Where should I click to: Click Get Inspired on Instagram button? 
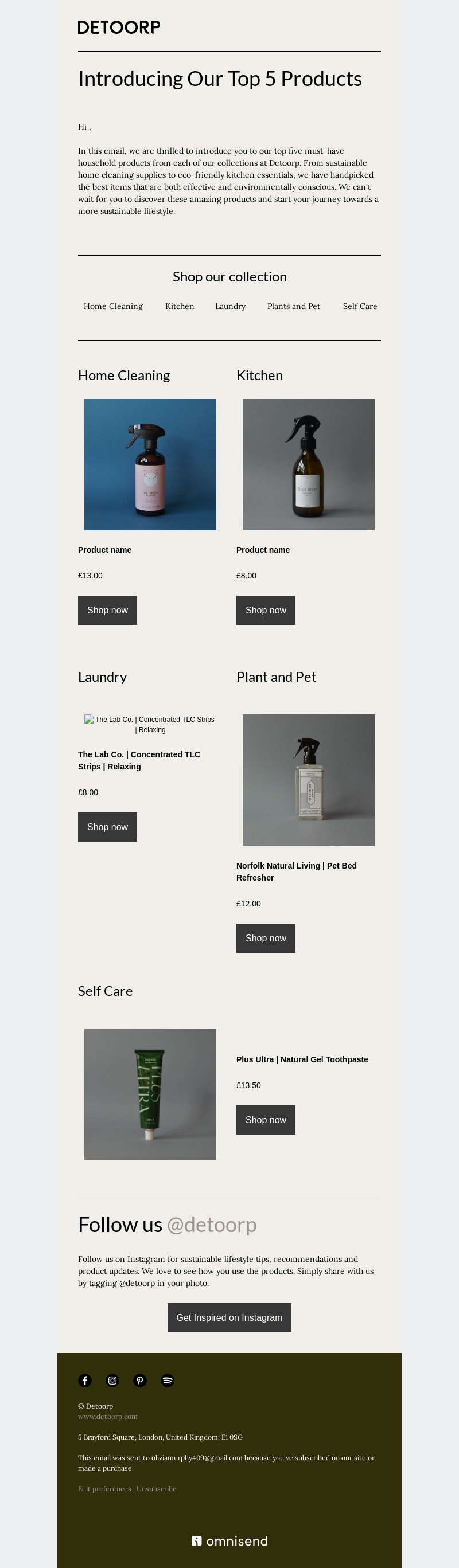pyautogui.click(x=229, y=1318)
